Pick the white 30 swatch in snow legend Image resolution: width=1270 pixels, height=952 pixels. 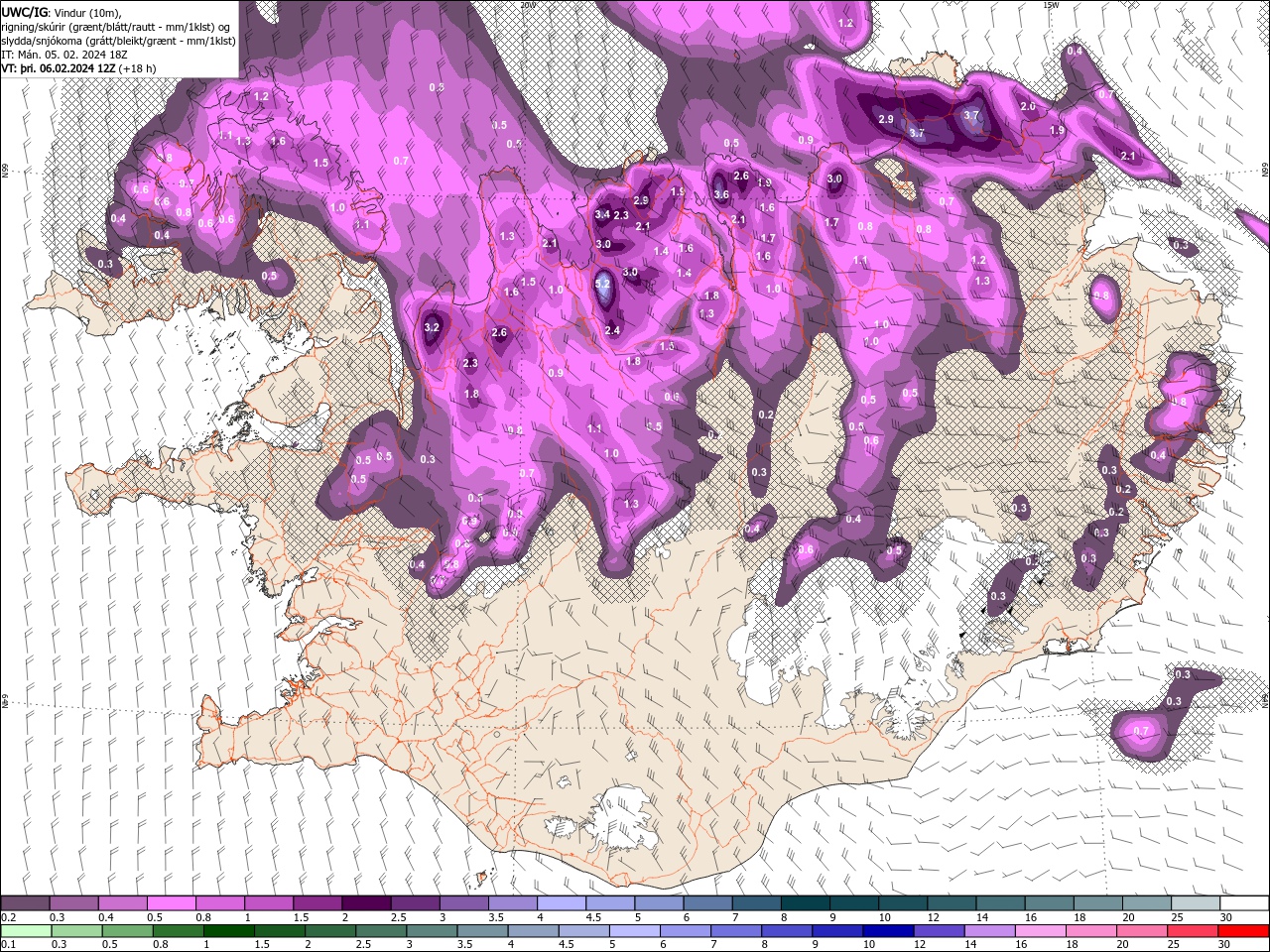pos(1244,903)
